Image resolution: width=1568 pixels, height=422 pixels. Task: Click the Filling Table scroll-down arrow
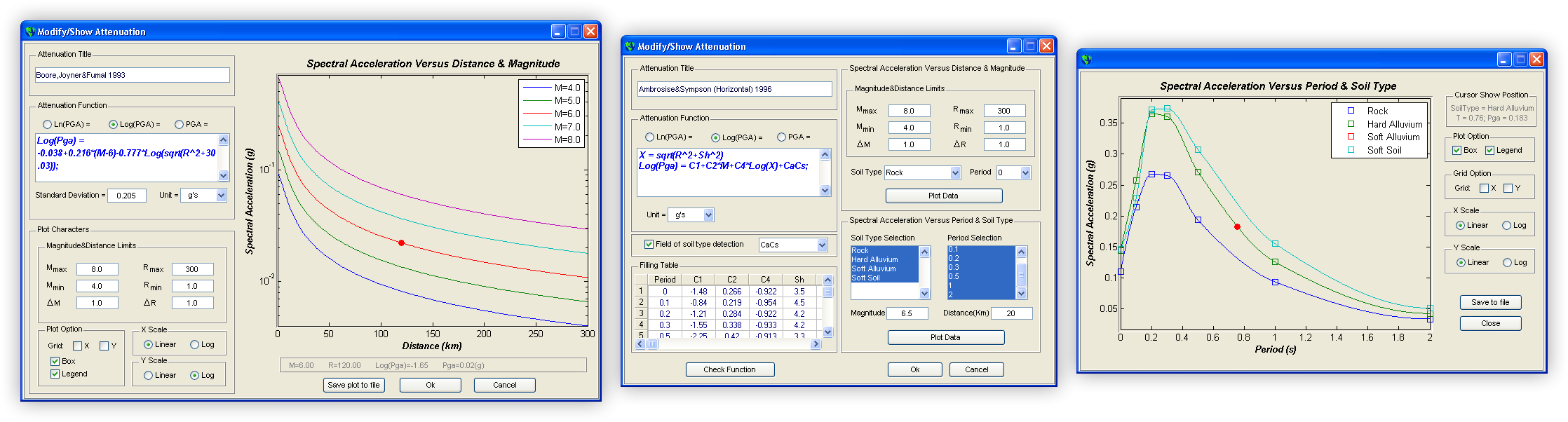pos(827,332)
